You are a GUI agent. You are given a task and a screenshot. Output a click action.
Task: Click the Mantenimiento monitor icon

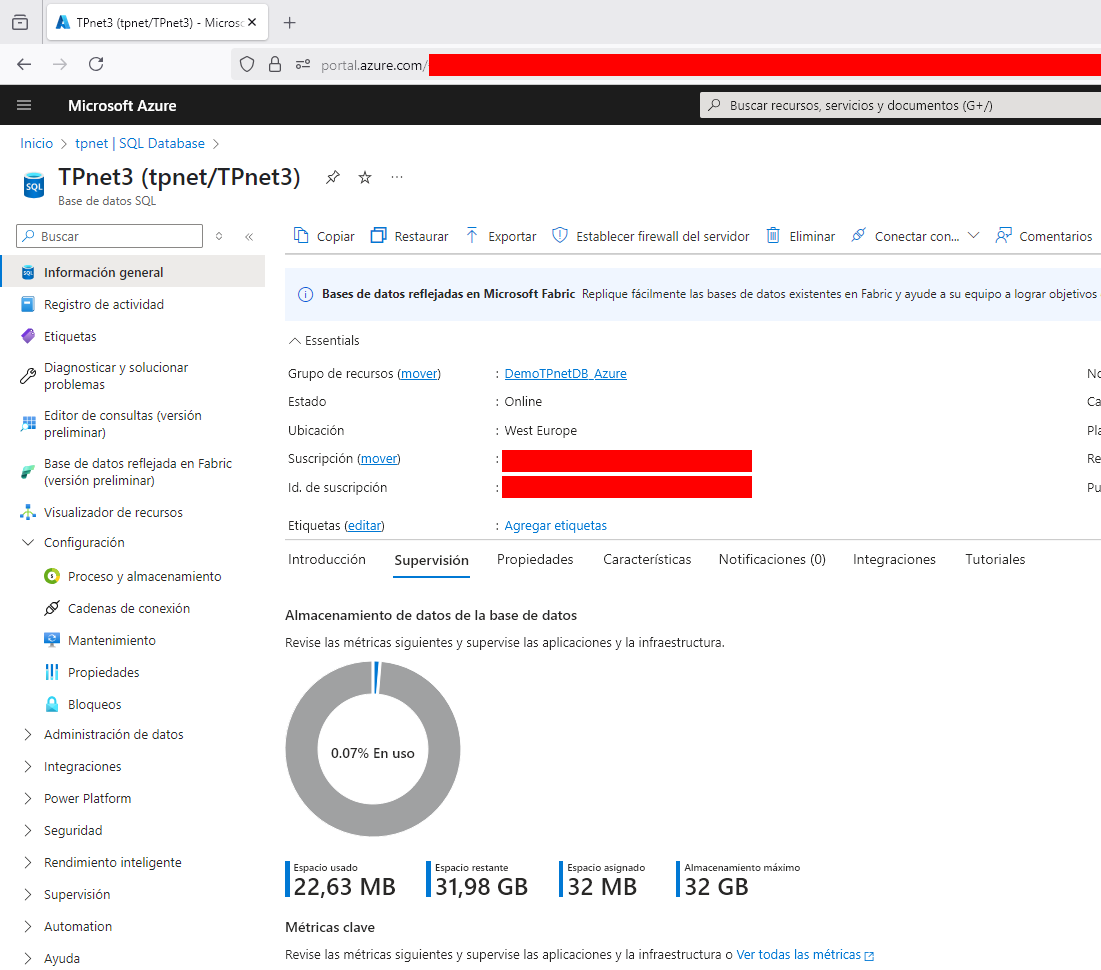click(52, 640)
